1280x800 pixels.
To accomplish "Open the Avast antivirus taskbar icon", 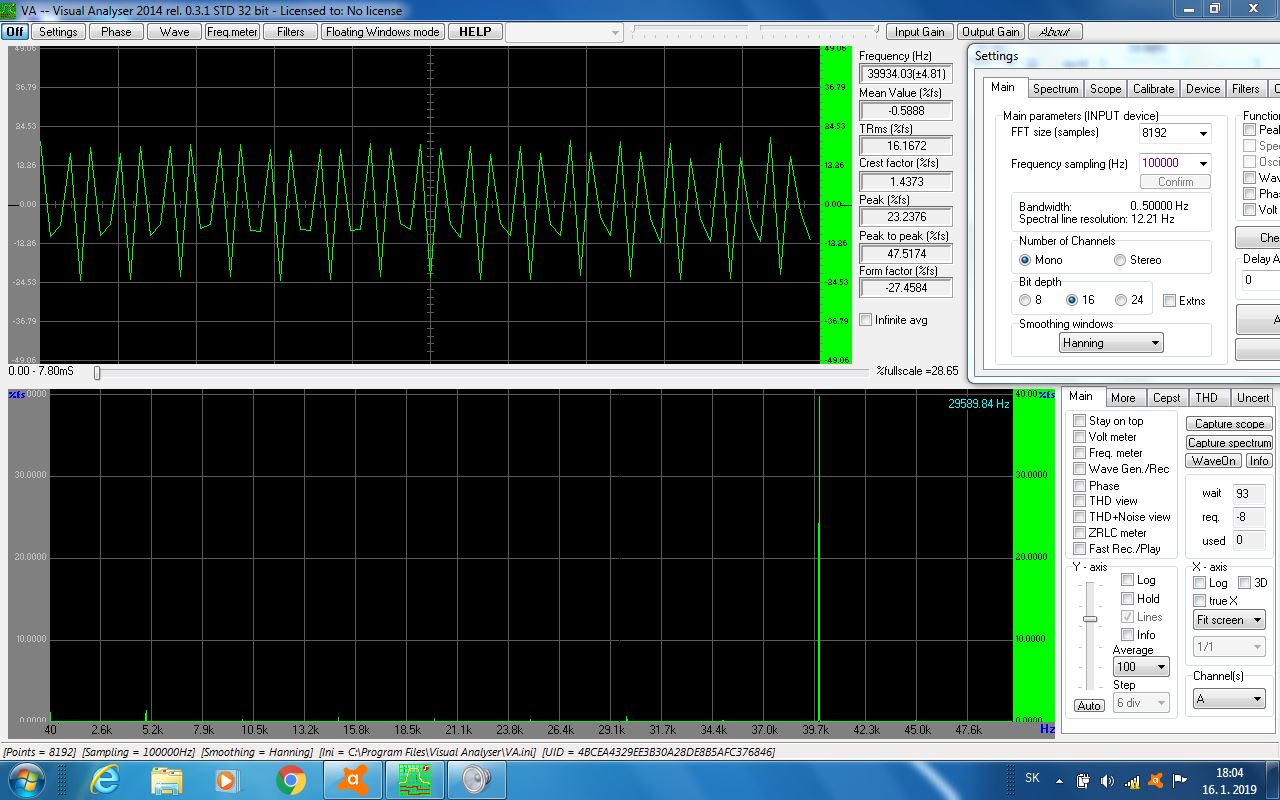I will [x=353, y=778].
